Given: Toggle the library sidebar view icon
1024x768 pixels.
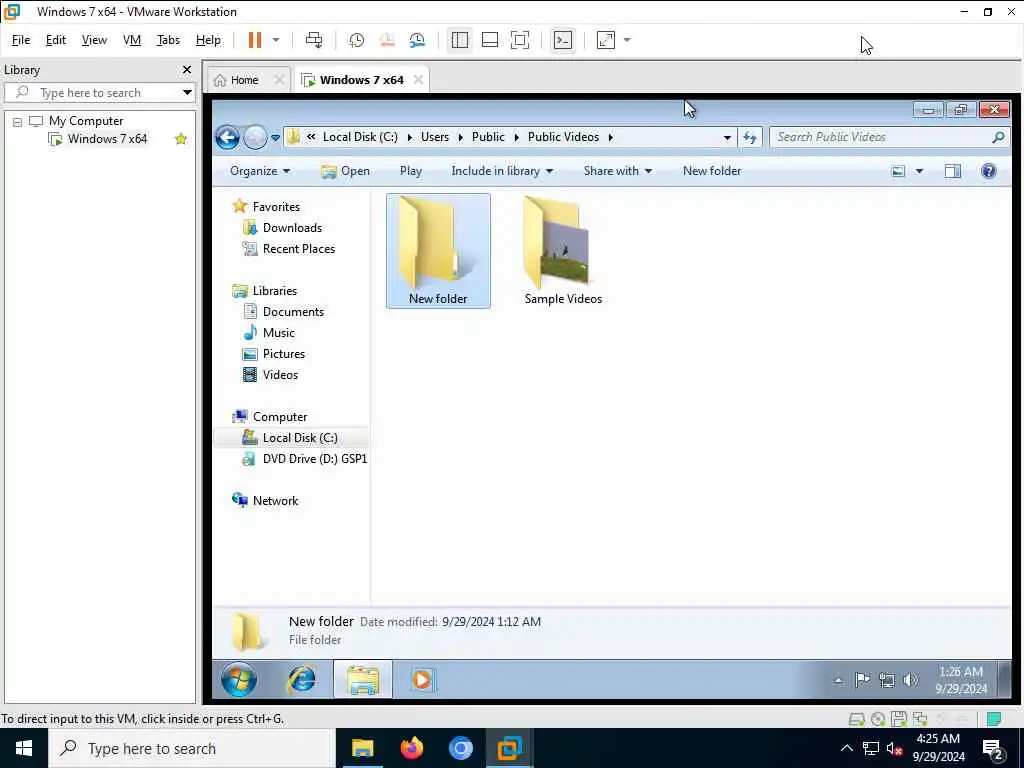Looking at the screenshot, I should tap(460, 40).
